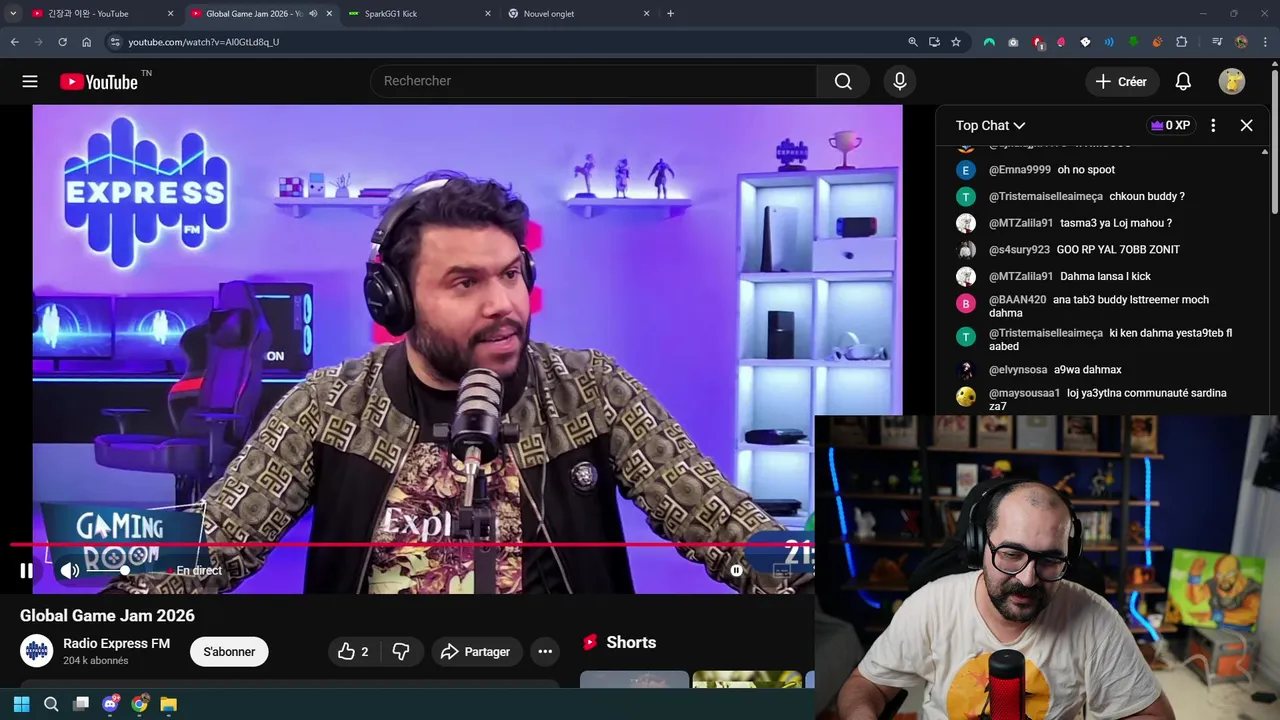Start voice search with the microphone

point(900,81)
